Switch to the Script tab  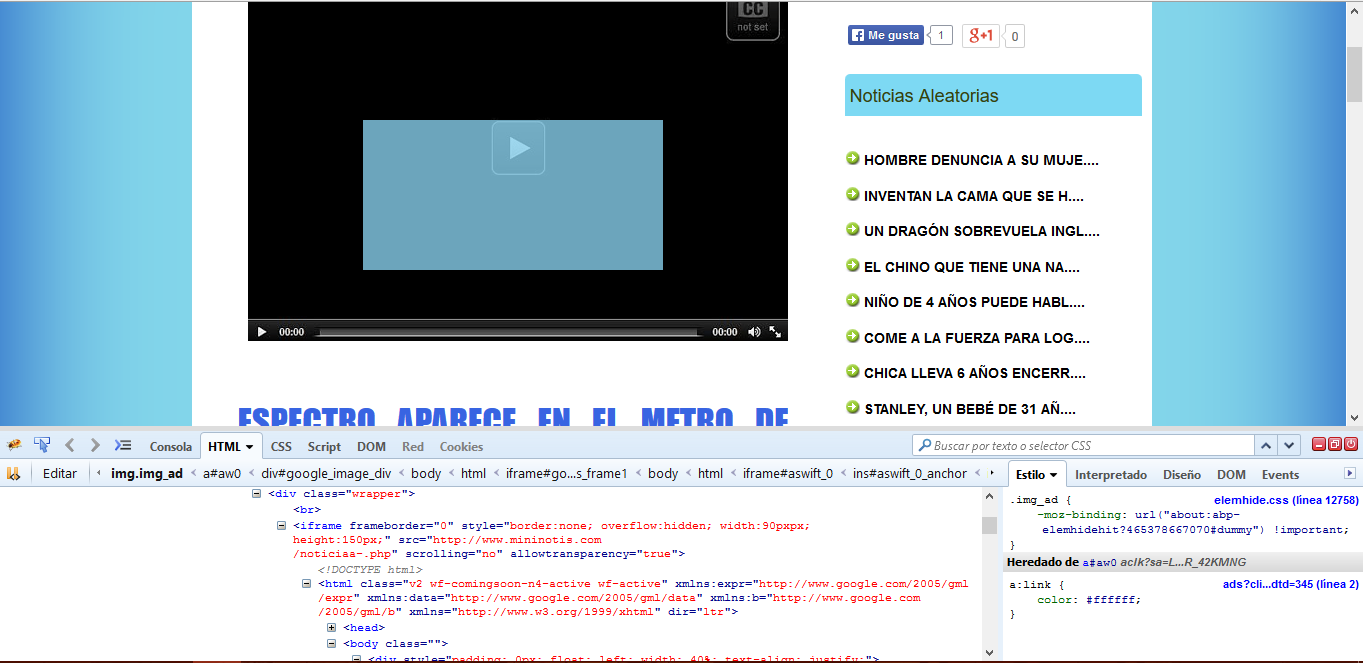[324, 447]
